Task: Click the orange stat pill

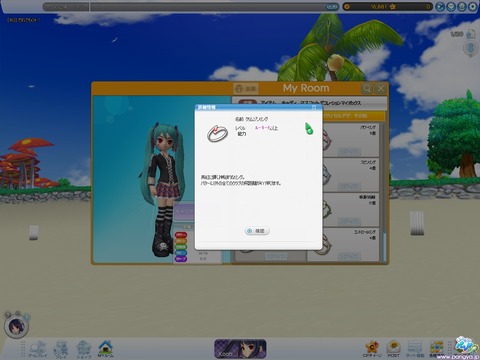Action: tap(181, 241)
